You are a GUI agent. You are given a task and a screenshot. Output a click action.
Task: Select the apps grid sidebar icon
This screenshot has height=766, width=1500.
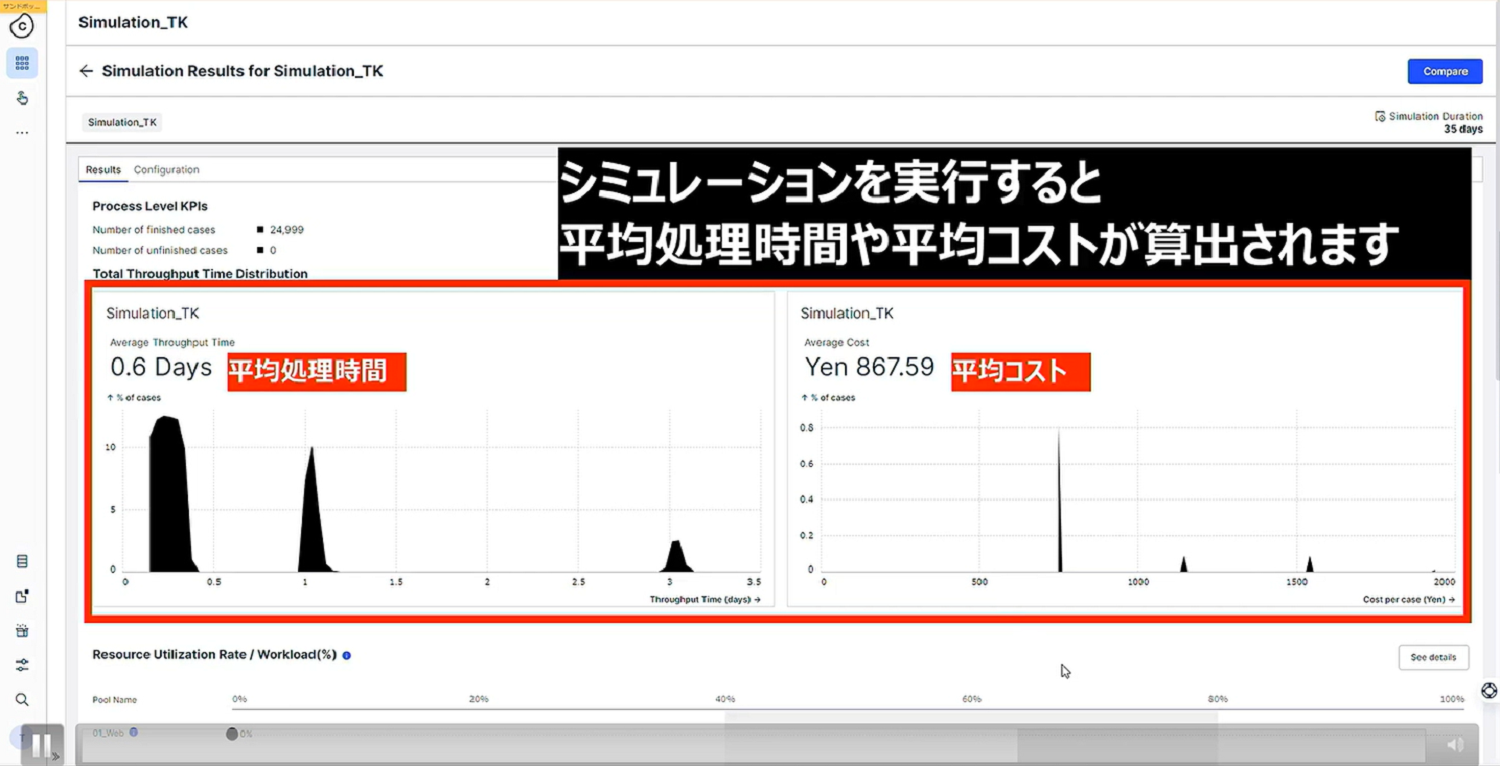(22, 63)
